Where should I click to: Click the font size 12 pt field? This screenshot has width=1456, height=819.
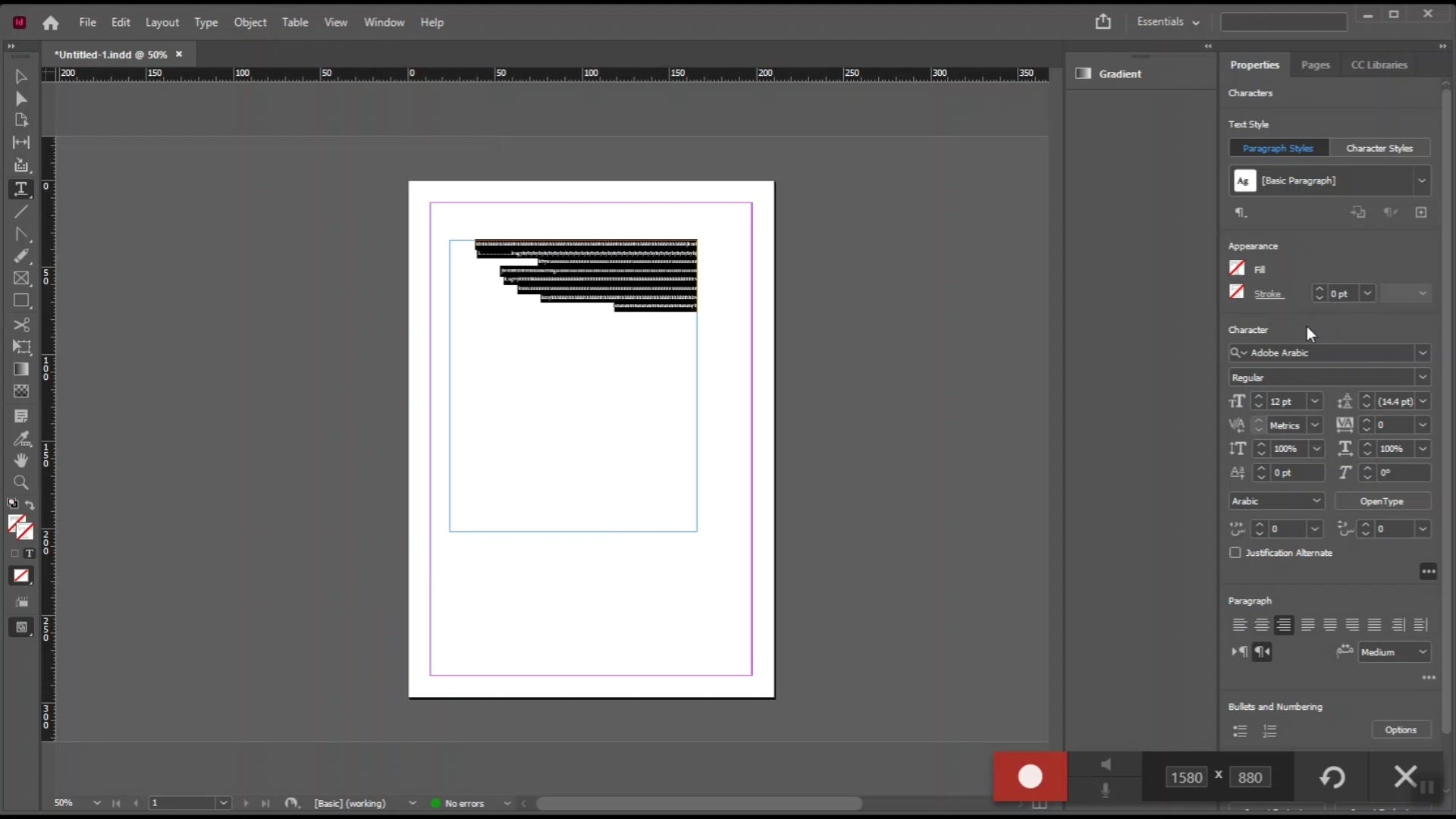[x=1286, y=402]
